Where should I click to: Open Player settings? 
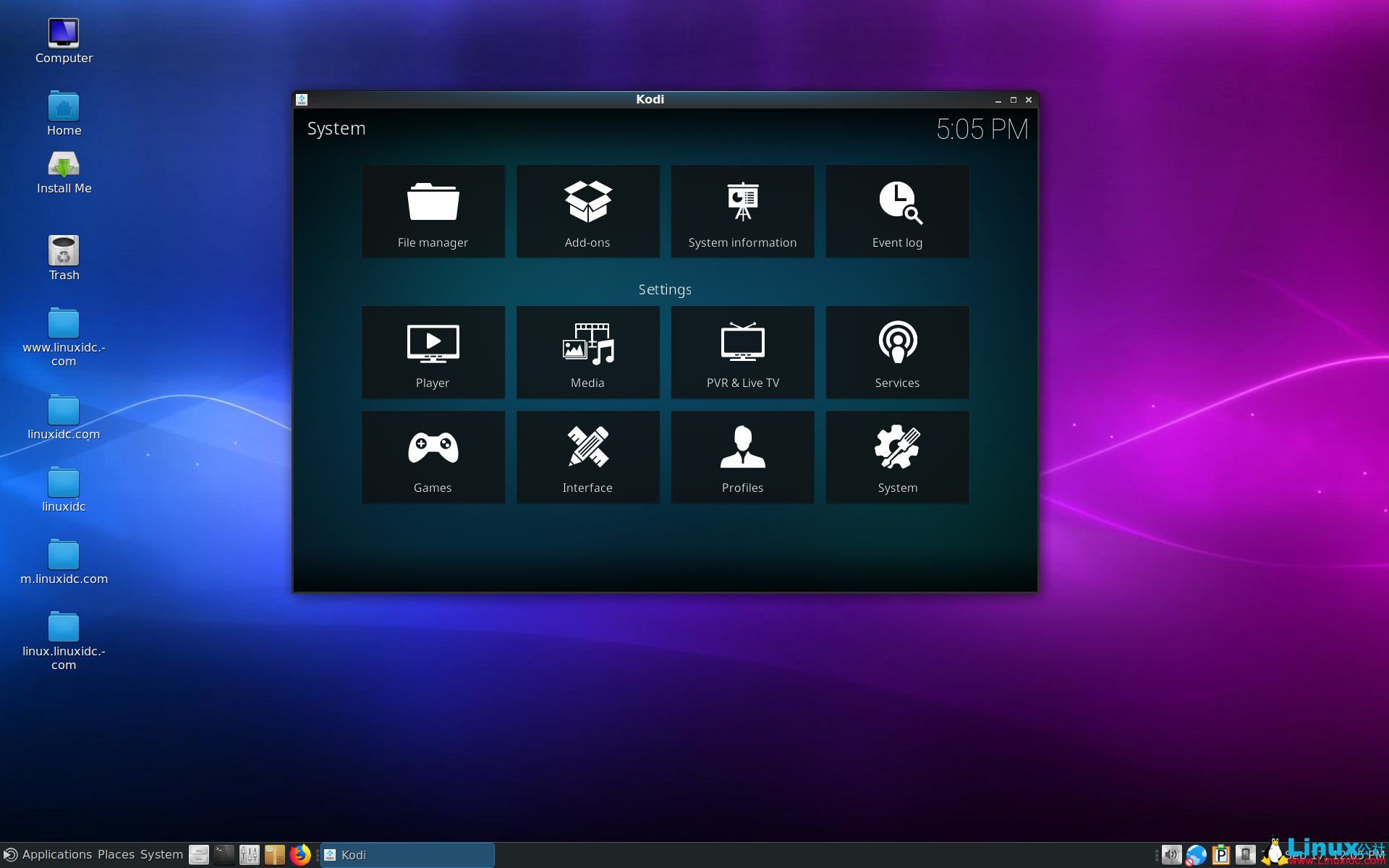coord(432,352)
